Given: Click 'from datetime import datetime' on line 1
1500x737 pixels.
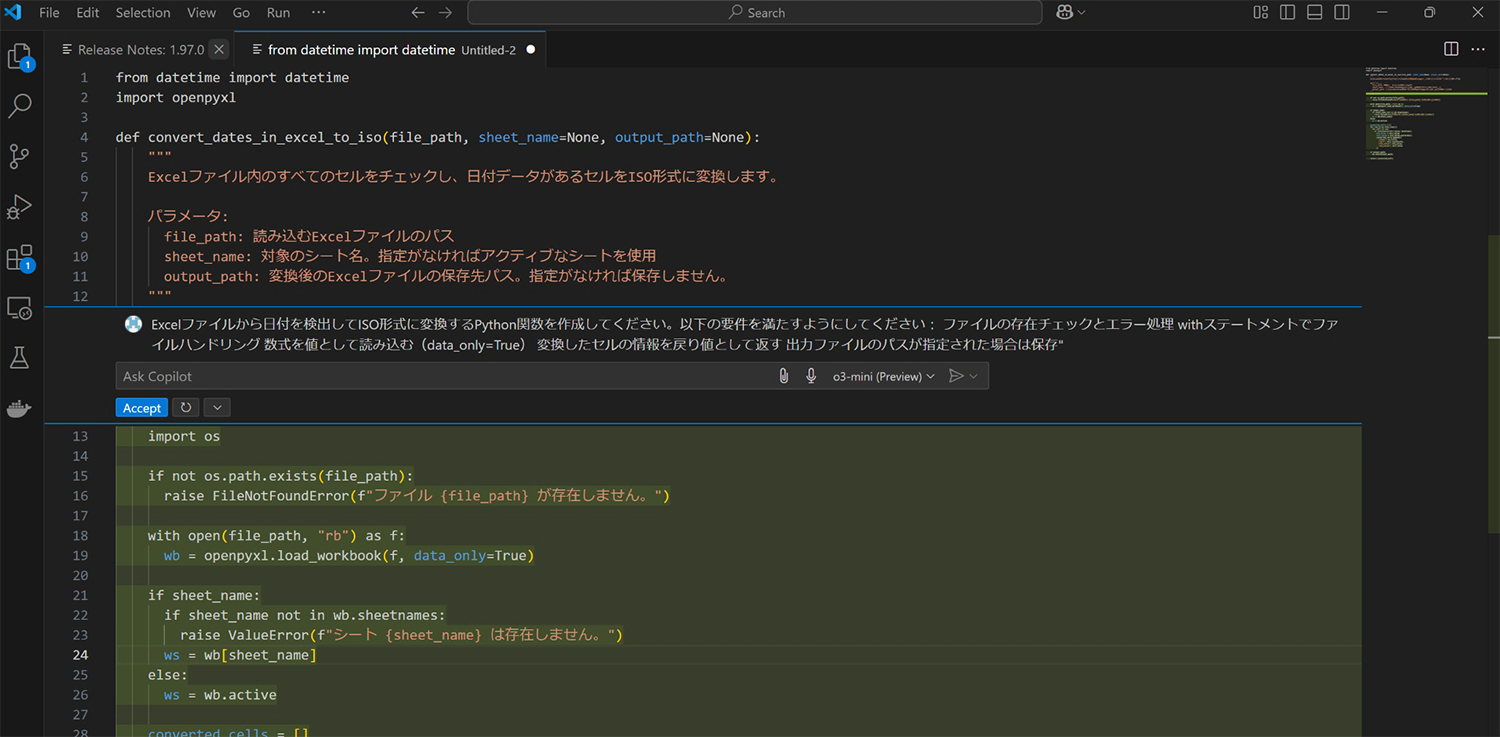Looking at the screenshot, I should pos(232,77).
